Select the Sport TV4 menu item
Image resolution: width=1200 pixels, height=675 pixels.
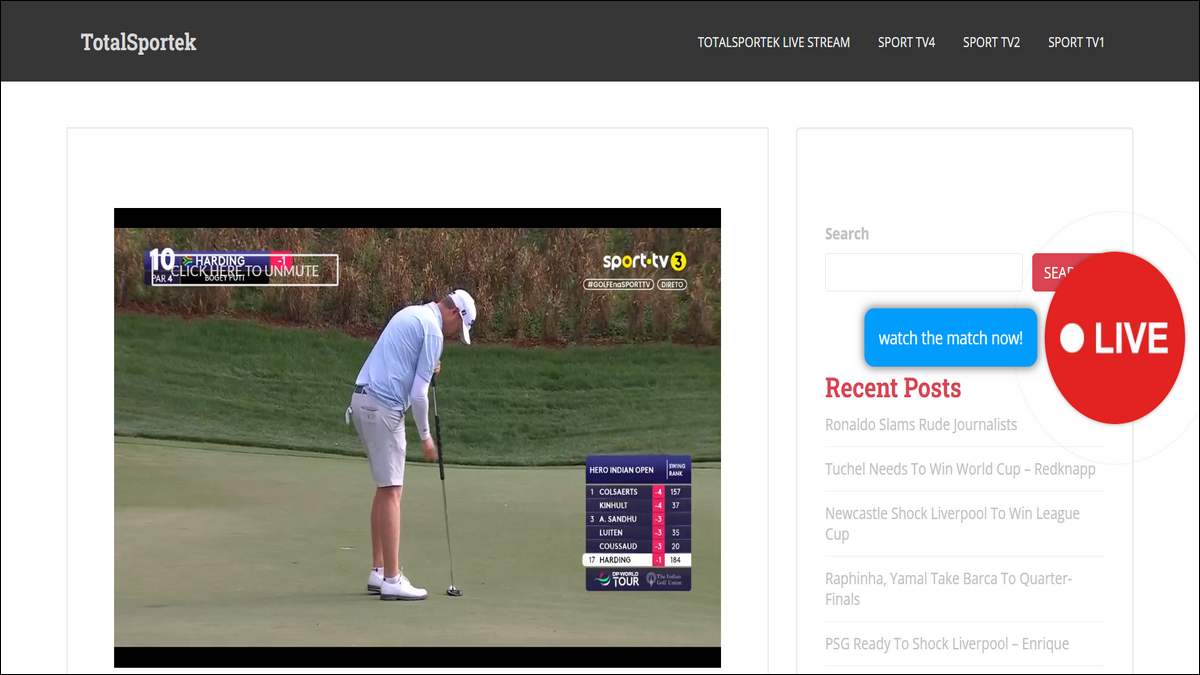click(x=906, y=42)
